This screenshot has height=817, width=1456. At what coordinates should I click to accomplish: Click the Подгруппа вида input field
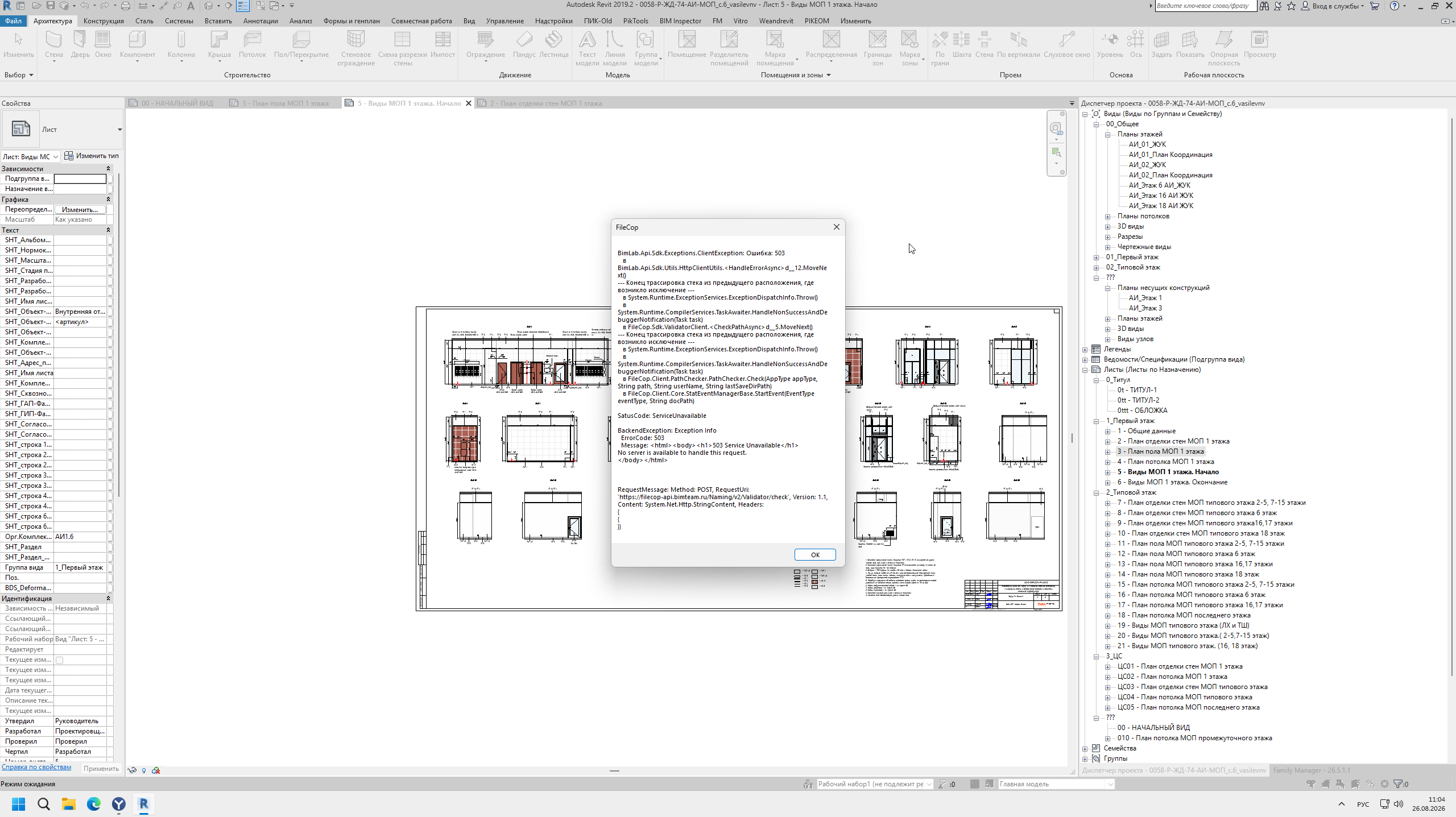[x=80, y=179]
